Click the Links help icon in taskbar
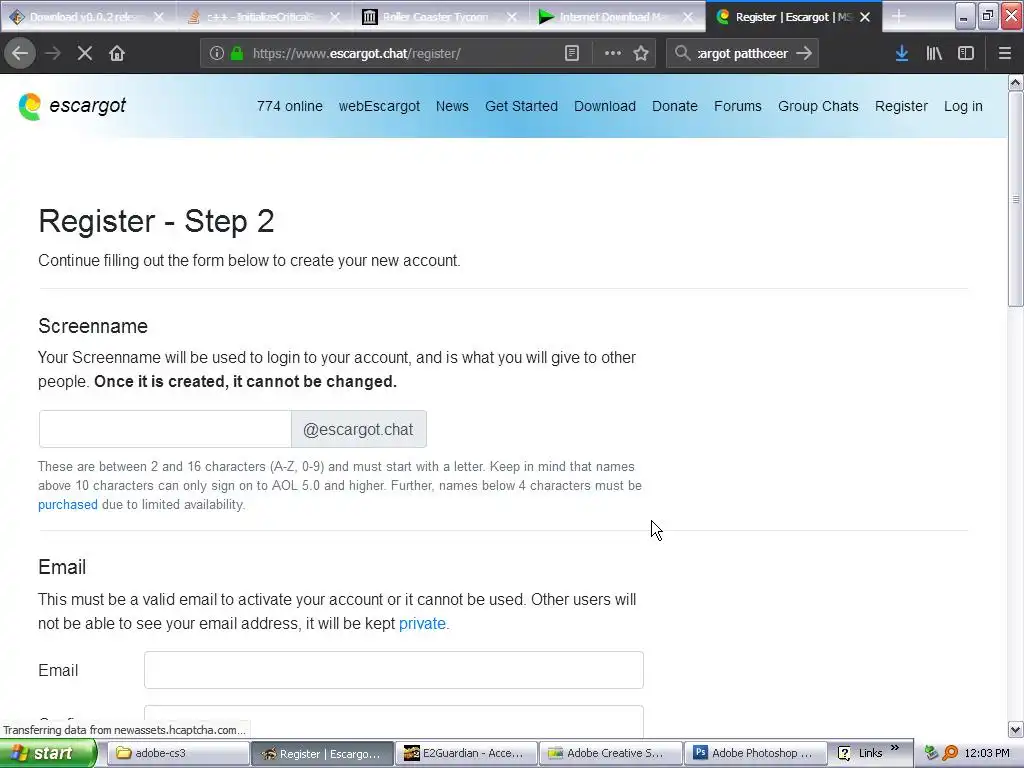Image resolution: width=1024 pixels, height=768 pixels. point(844,753)
